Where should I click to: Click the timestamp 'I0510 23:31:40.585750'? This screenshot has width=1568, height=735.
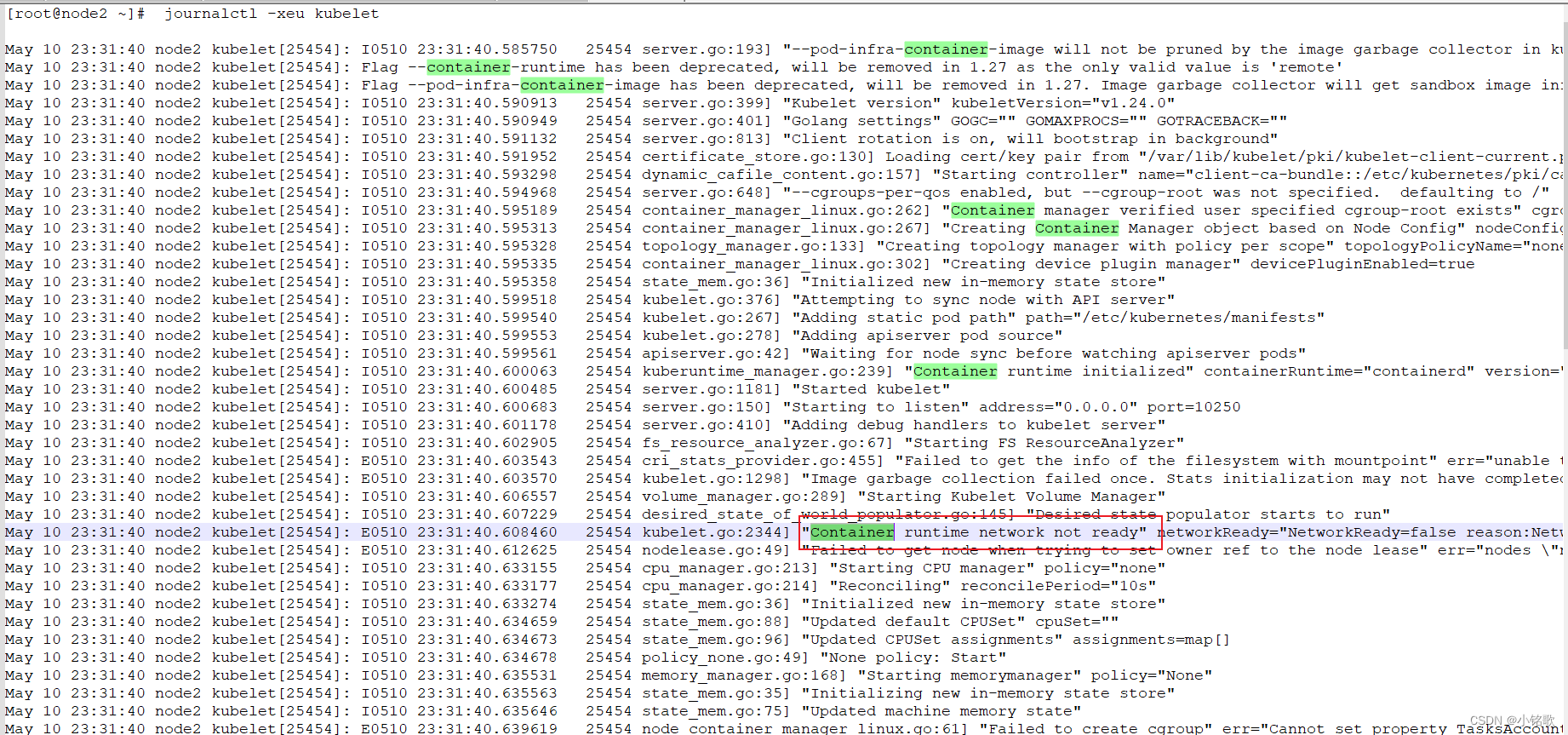pyautogui.click(x=459, y=49)
